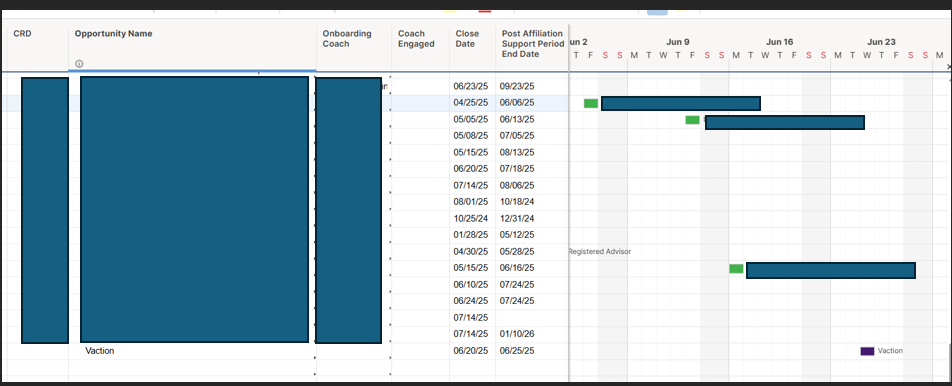The width and height of the screenshot is (952, 386).
Task: Select the close date cell 04/30/25
Action: (x=471, y=251)
